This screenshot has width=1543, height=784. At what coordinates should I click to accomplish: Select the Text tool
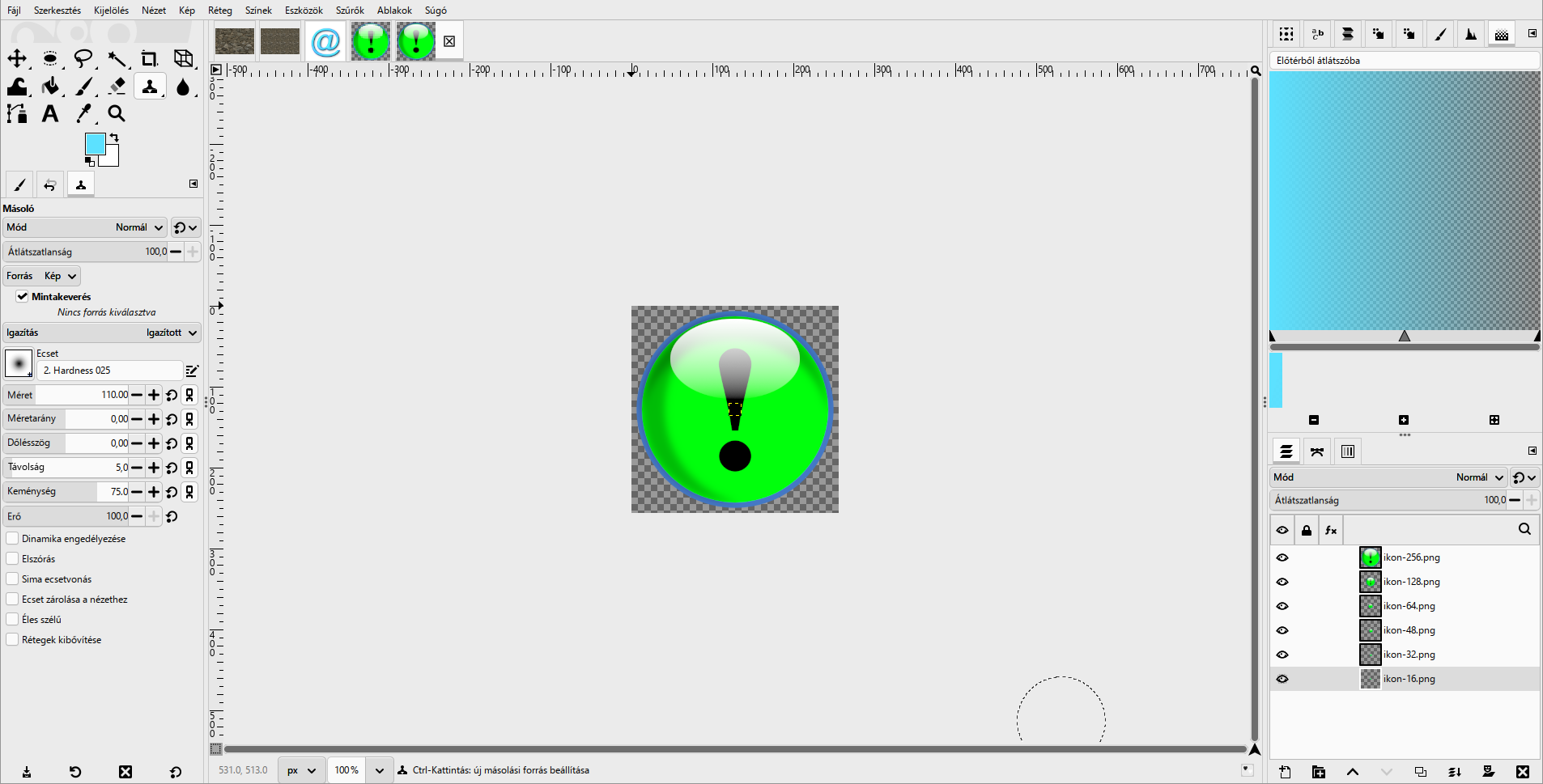pyautogui.click(x=50, y=113)
